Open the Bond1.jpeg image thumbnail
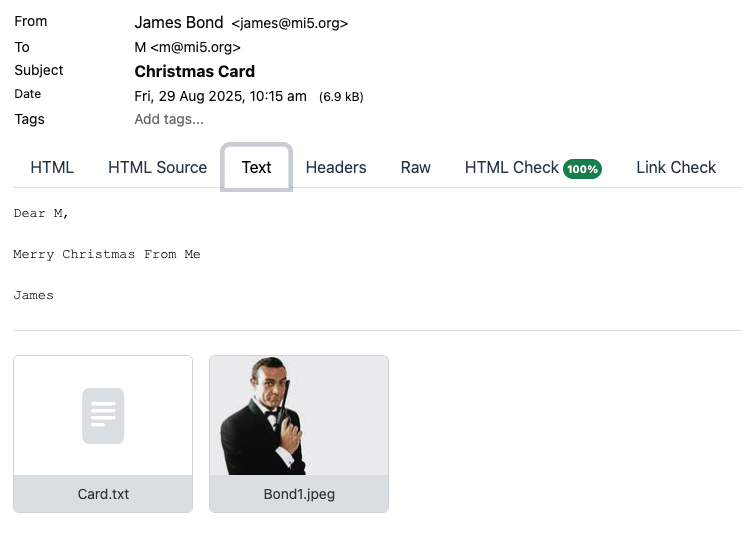This screenshot has width=742, height=550. [298, 415]
